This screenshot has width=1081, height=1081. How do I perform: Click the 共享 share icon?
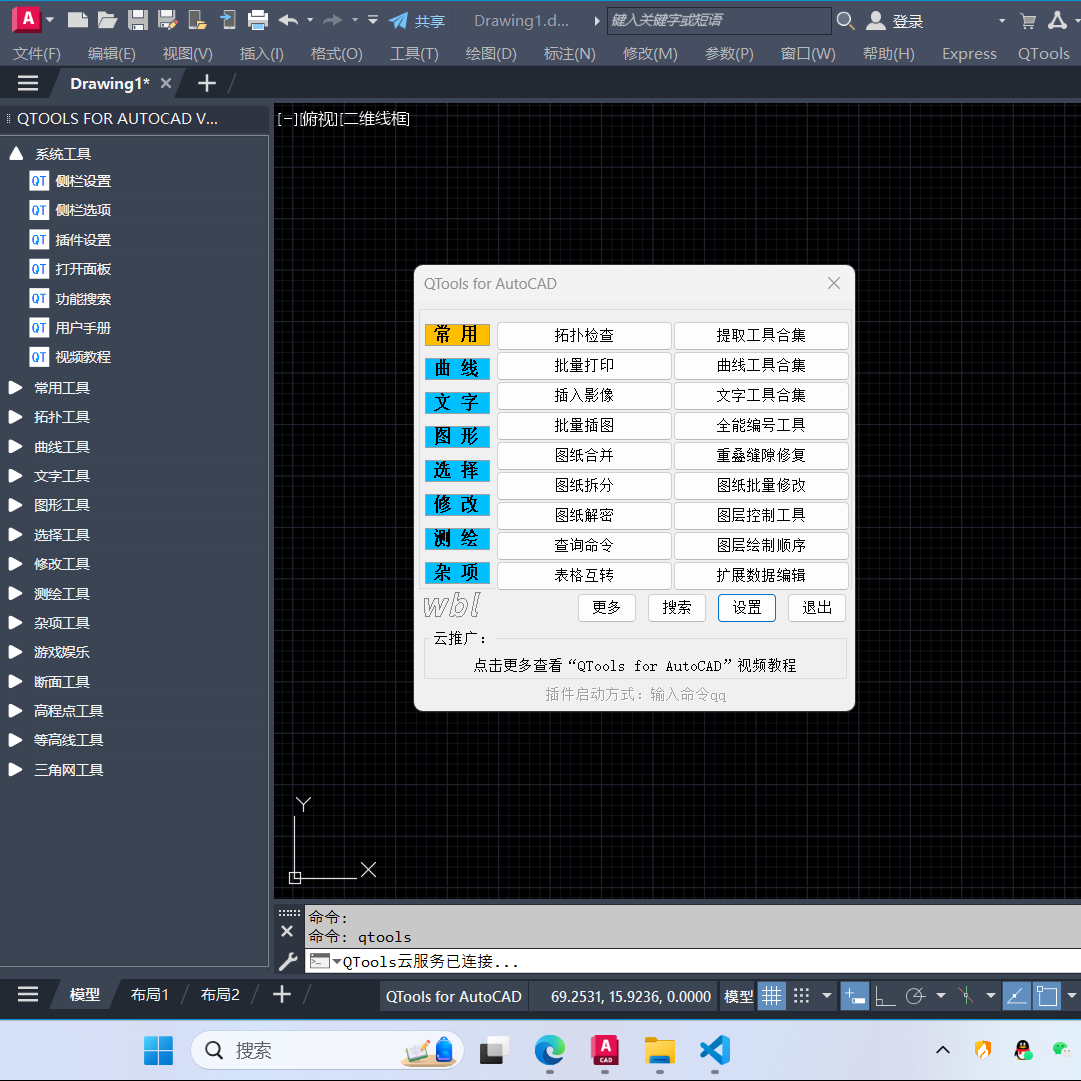pos(398,21)
